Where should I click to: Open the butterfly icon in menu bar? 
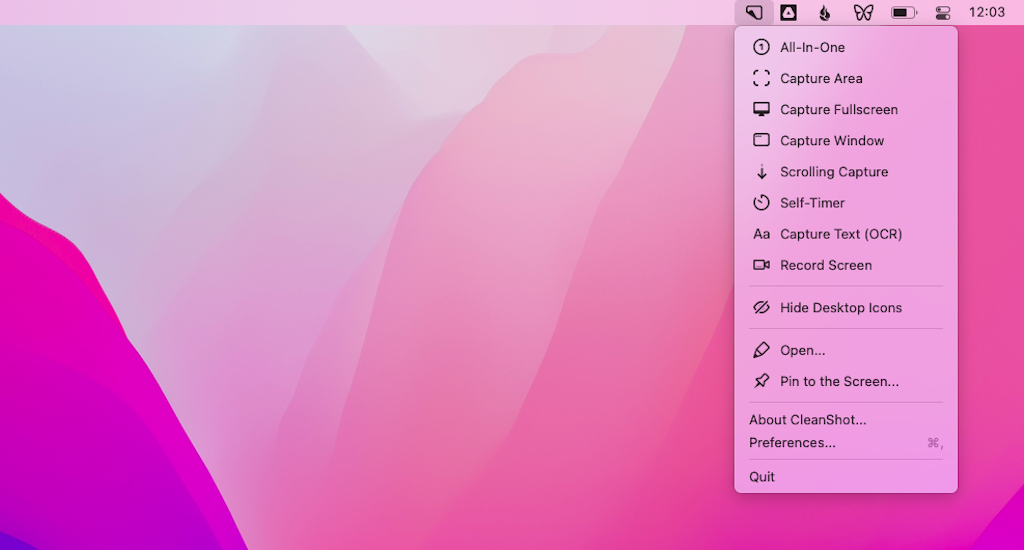[x=863, y=12]
